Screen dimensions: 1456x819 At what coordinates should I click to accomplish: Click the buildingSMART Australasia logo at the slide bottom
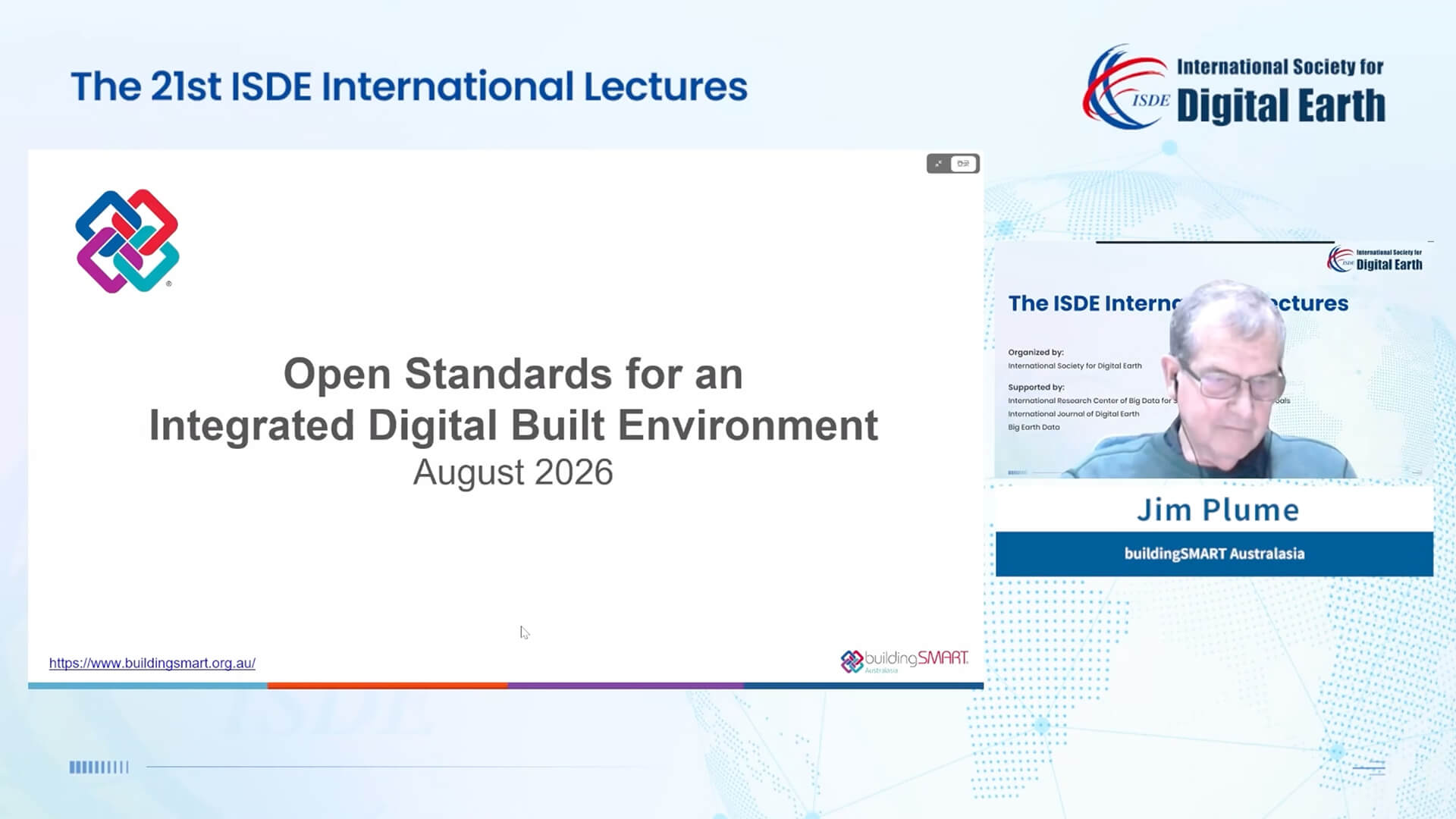click(x=904, y=661)
